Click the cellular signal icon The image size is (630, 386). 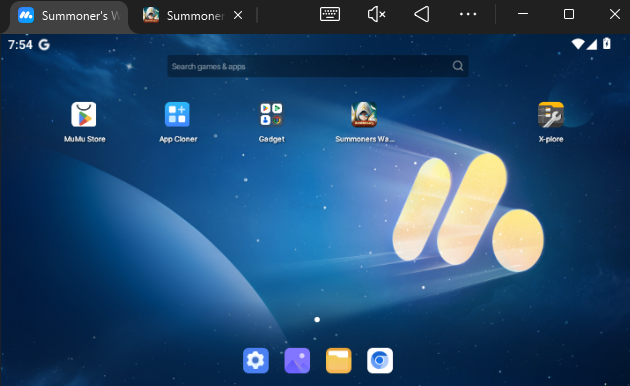pos(591,44)
